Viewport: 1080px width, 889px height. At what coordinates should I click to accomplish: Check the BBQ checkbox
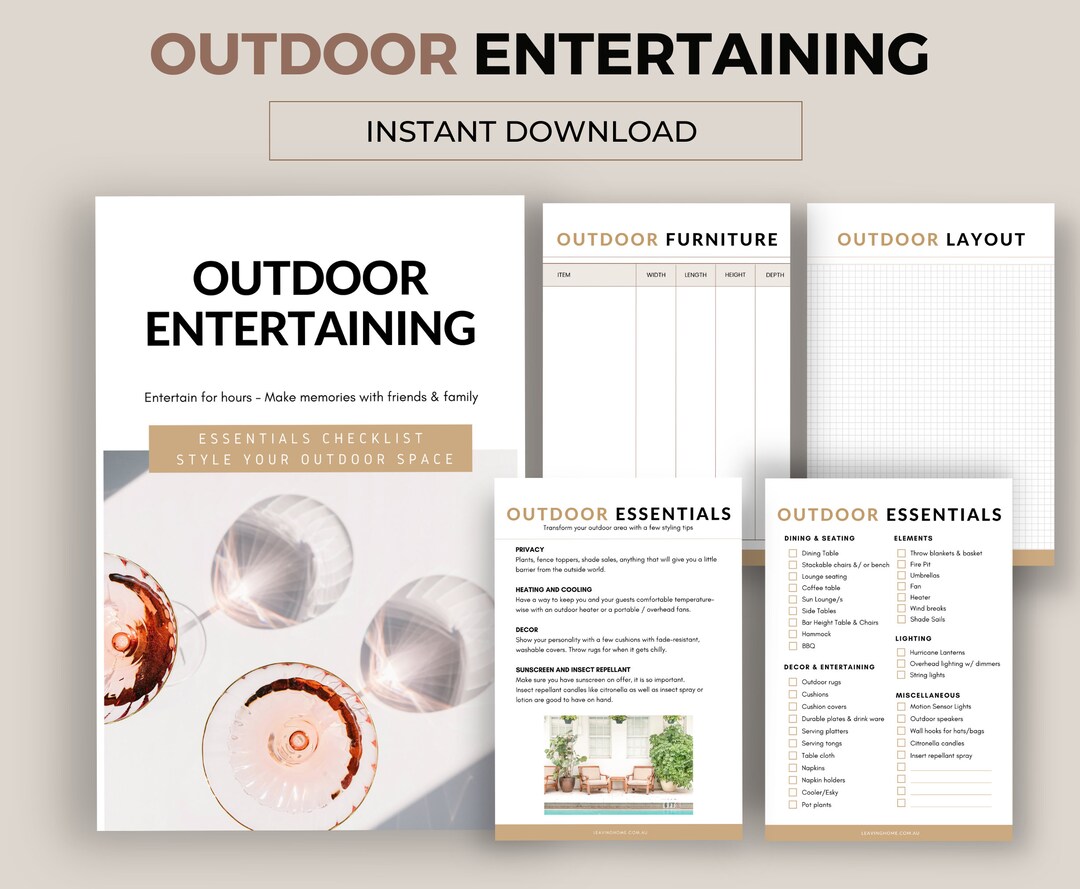pyautogui.click(x=793, y=646)
